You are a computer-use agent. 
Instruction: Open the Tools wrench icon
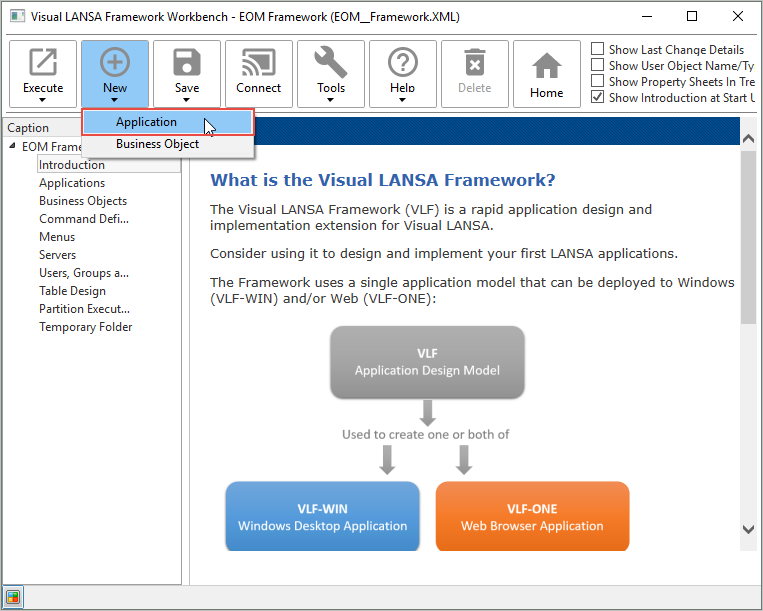[x=330, y=62]
